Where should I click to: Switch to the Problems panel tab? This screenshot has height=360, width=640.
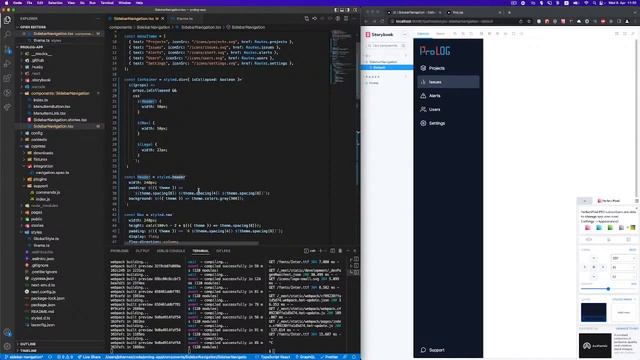[119, 251]
